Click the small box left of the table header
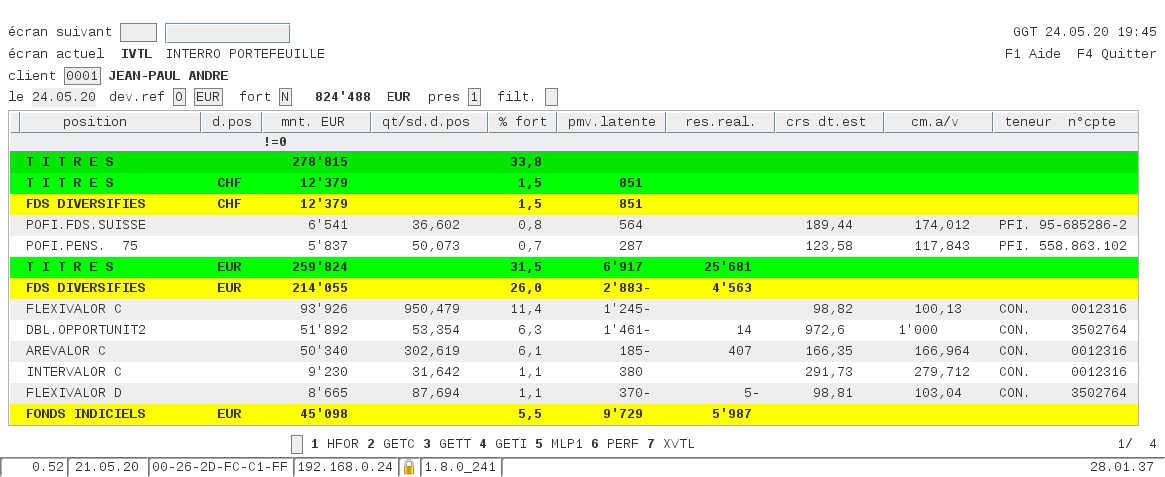 [x=14, y=122]
